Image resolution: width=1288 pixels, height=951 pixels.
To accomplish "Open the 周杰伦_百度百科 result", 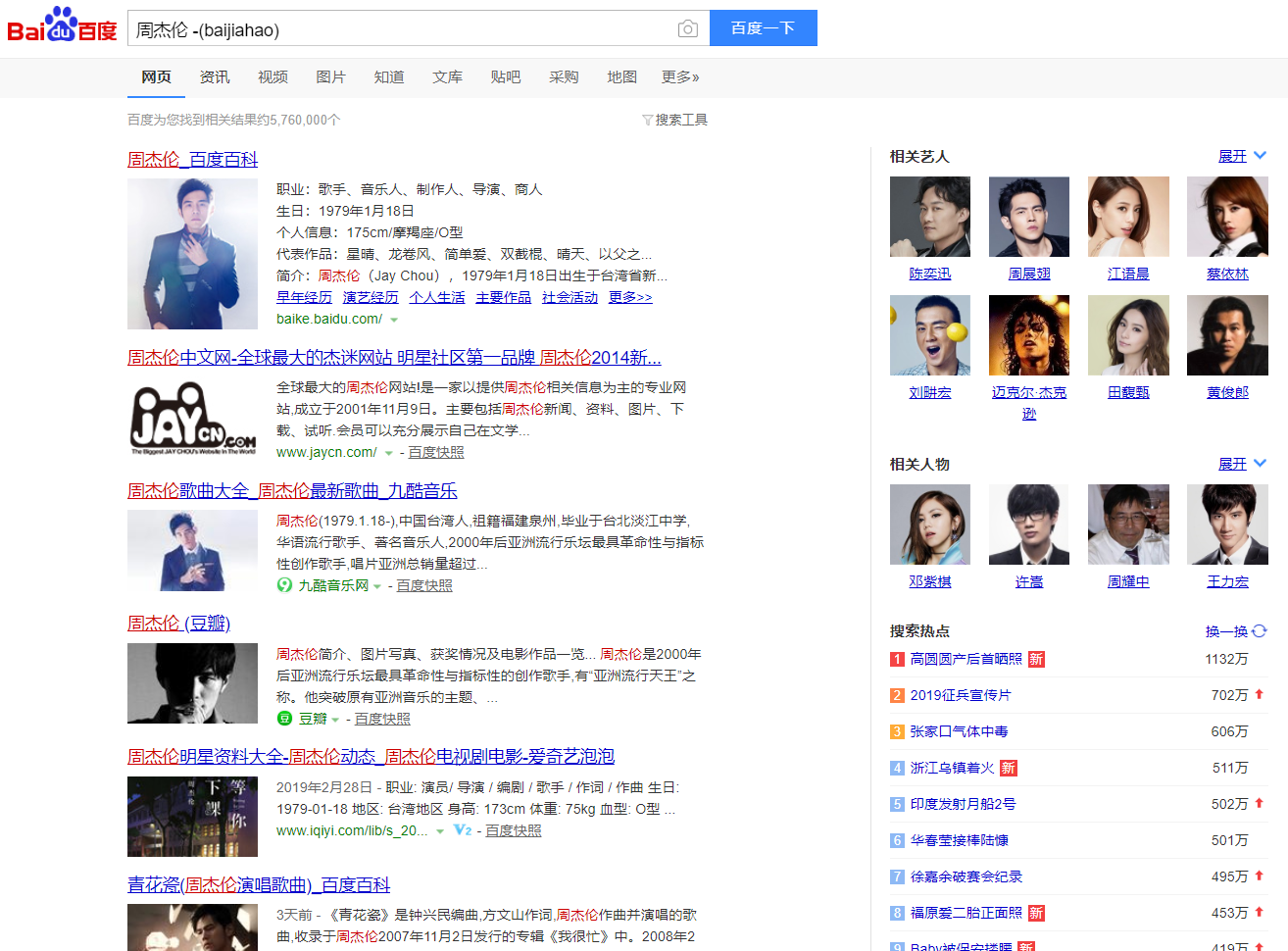I will tap(193, 159).
